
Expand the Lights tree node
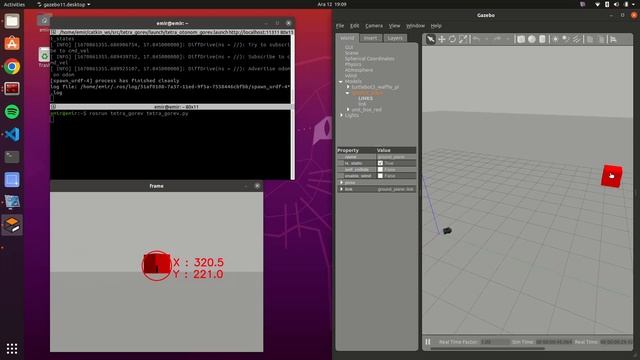[341, 115]
